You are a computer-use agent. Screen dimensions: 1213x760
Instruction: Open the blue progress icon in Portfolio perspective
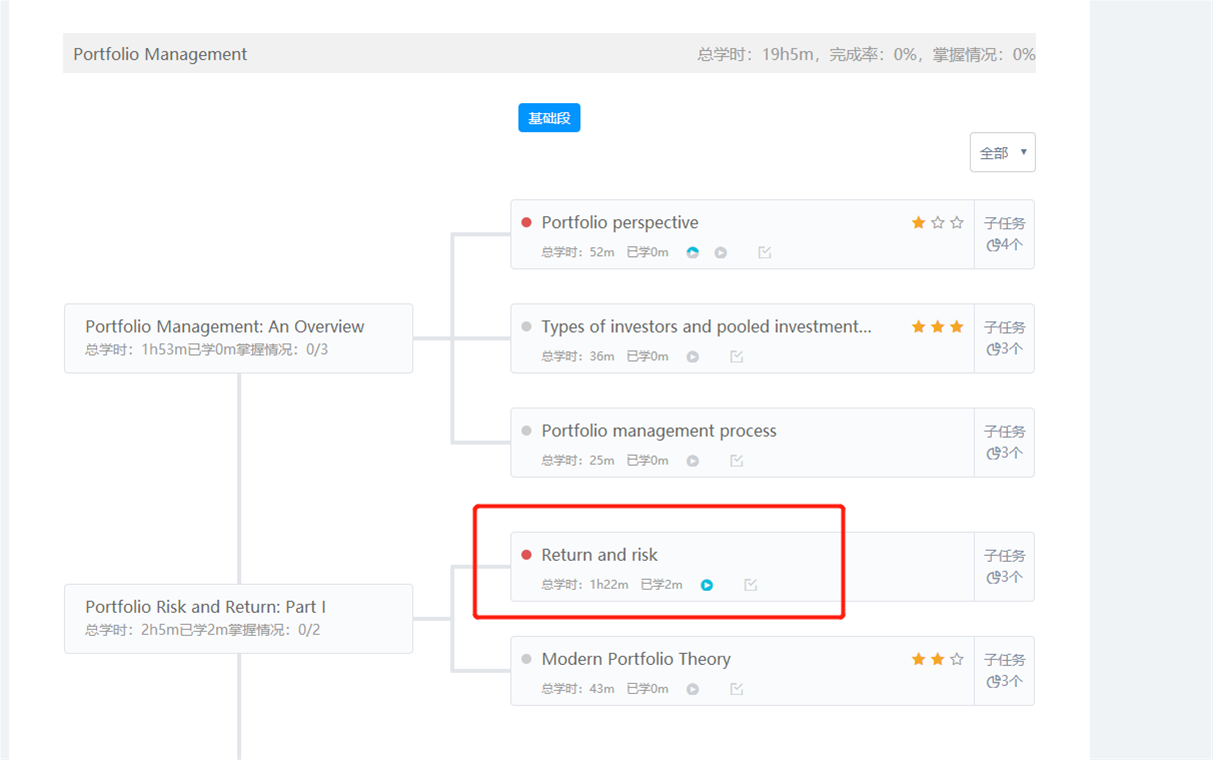(692, 253)
